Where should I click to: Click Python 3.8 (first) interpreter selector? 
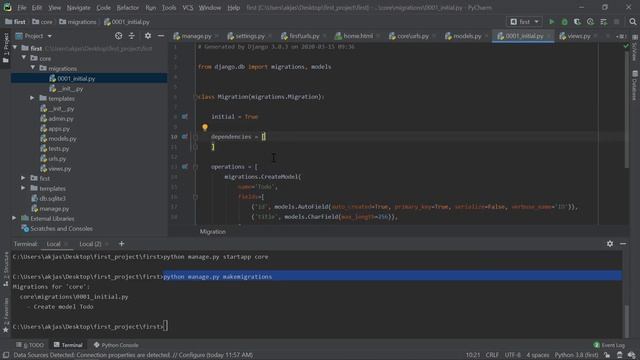pyautogui.click(x=576, y=355)
